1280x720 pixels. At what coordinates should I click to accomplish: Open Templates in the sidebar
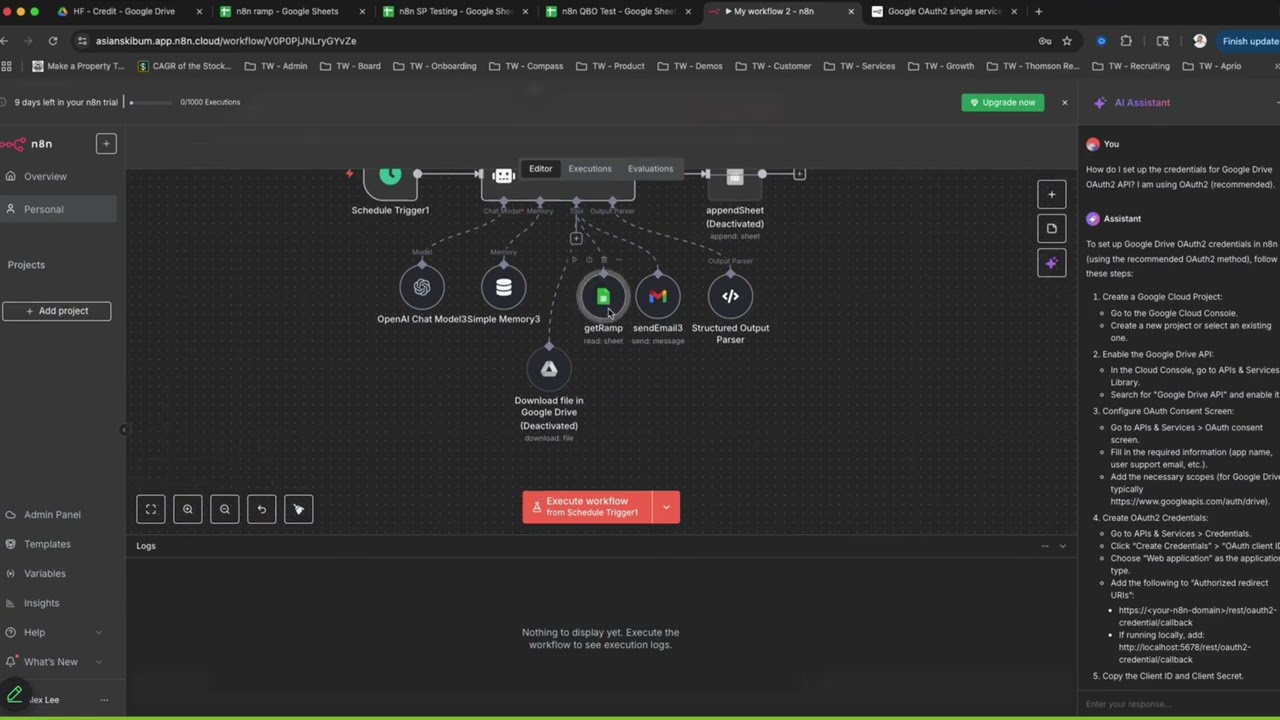pyautogui.click(x=47, y=544)
